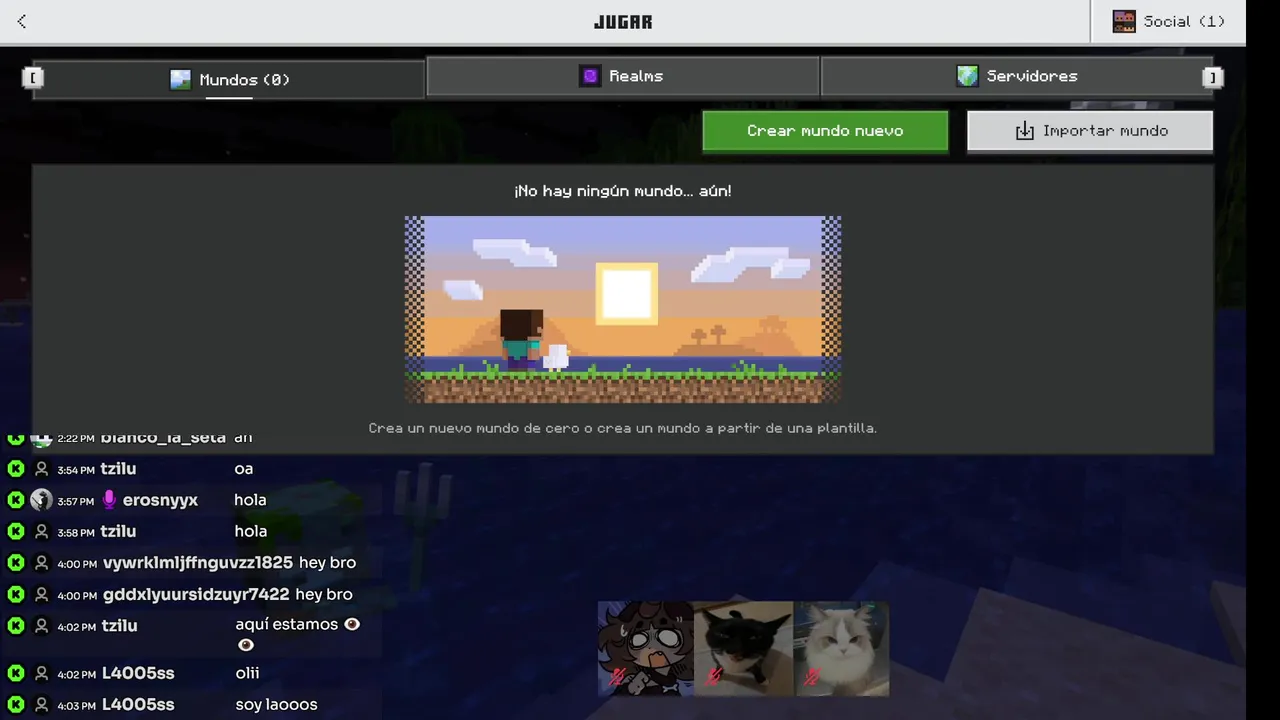
Task: Click the 'soy laooos' chat message
Action: pyautogui.click(x=276, y=704)
